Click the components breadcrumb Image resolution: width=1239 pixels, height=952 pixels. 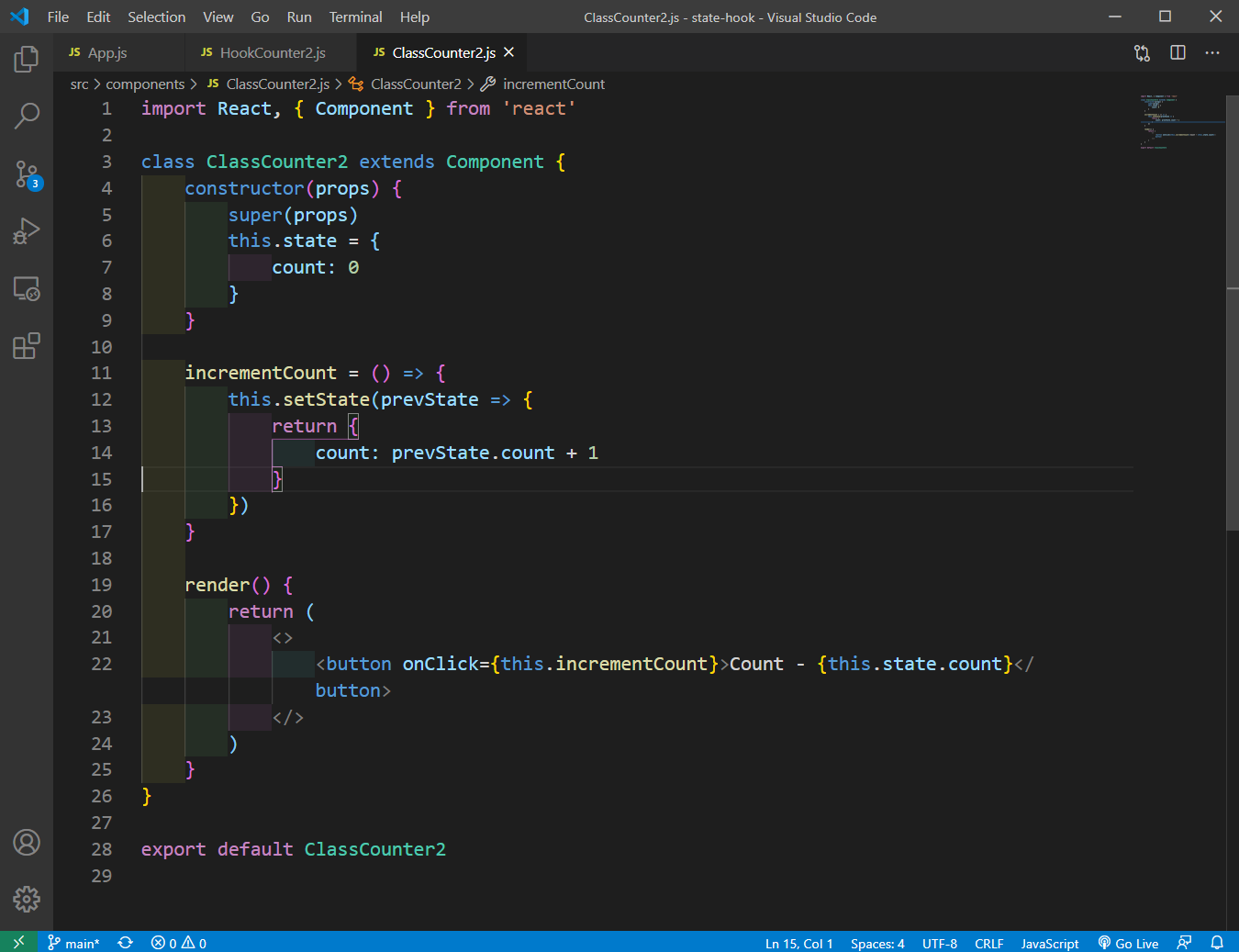click(x=145, y=84)
